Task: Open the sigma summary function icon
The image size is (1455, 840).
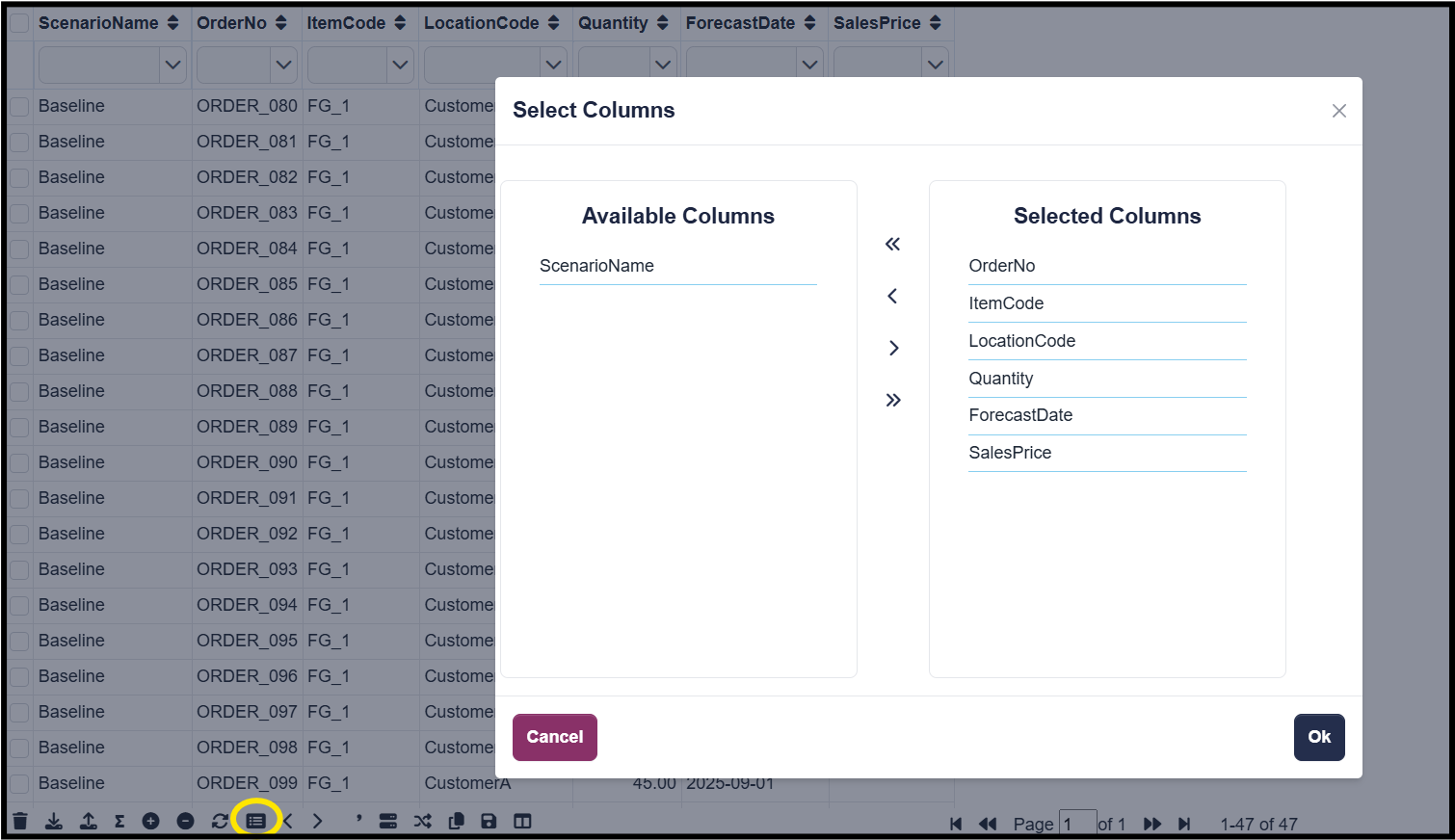Action: pyautogui.click(x=119, y=821)
